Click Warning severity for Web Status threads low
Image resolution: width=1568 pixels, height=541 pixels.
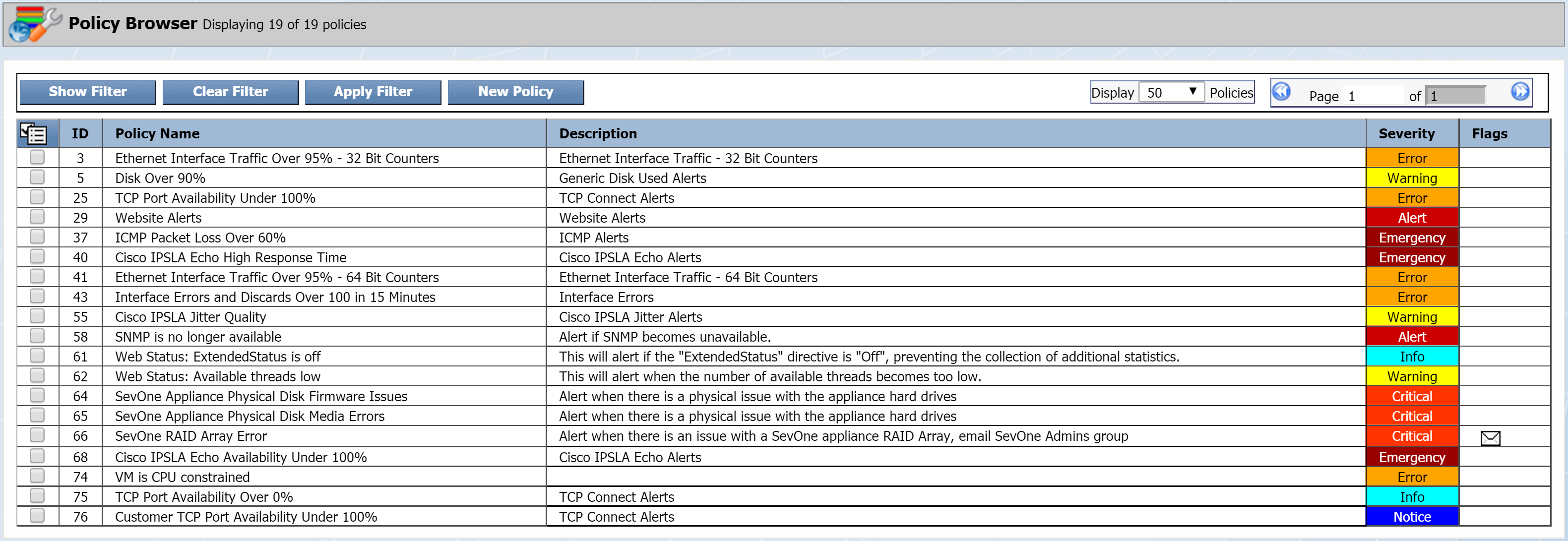coord(1412,377)
